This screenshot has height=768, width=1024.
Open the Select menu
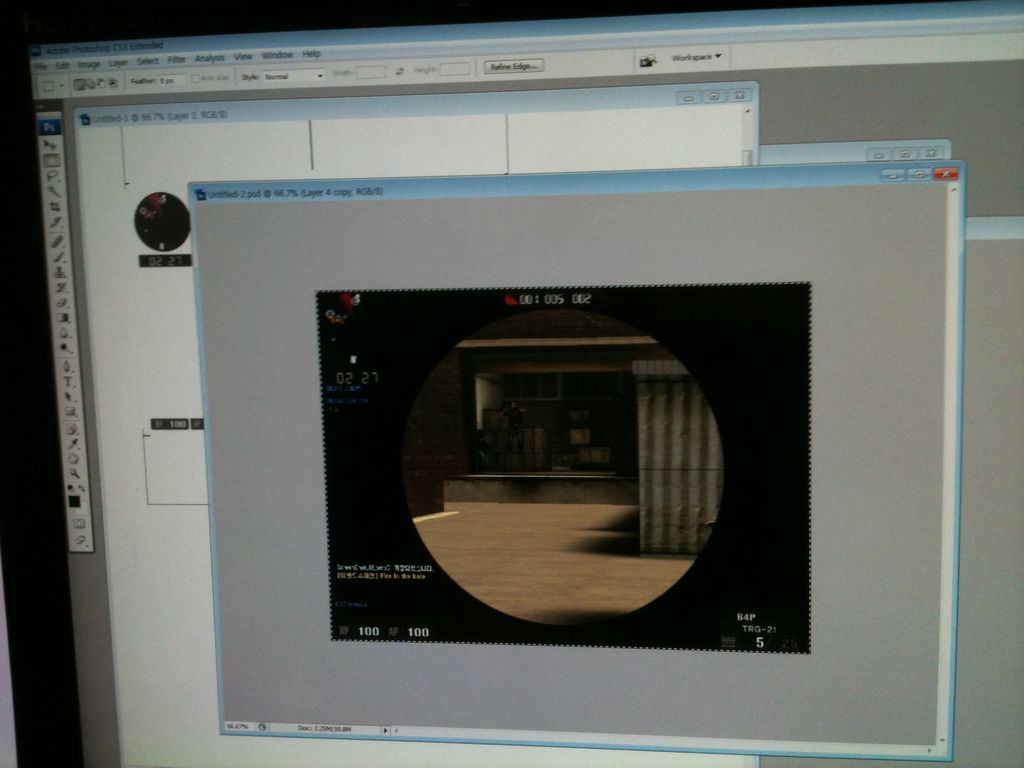[x=148, y=61]
